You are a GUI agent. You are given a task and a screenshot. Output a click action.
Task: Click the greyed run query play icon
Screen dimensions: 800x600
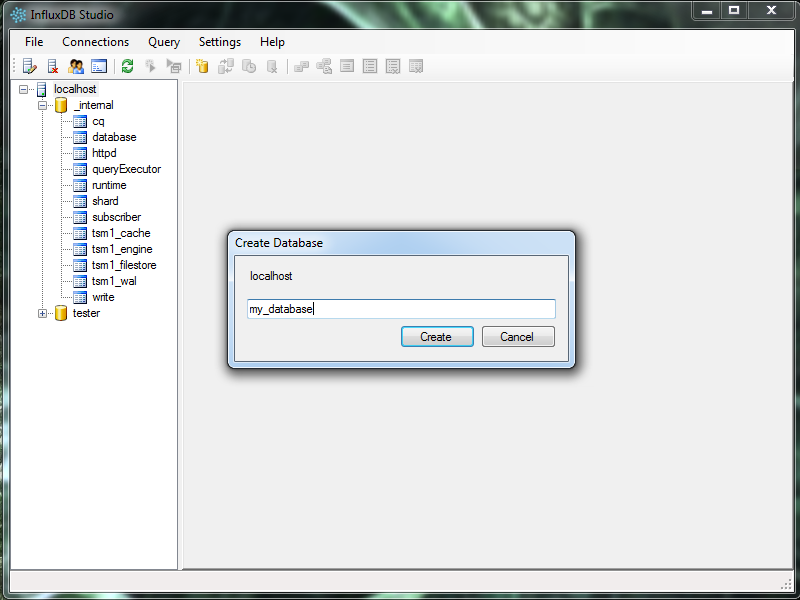(x=151, y=66)
